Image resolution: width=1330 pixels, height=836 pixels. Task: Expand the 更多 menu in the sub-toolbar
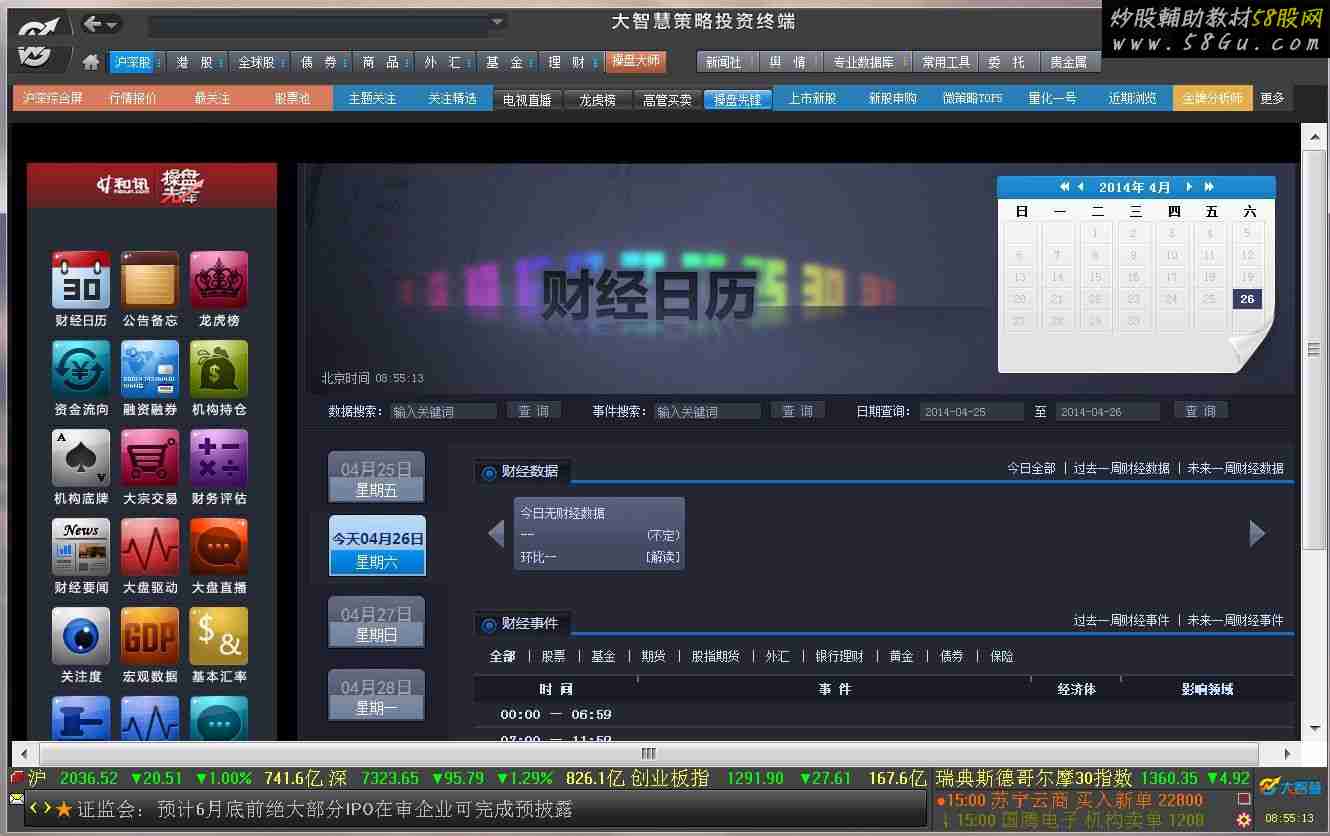[1272, 98]
